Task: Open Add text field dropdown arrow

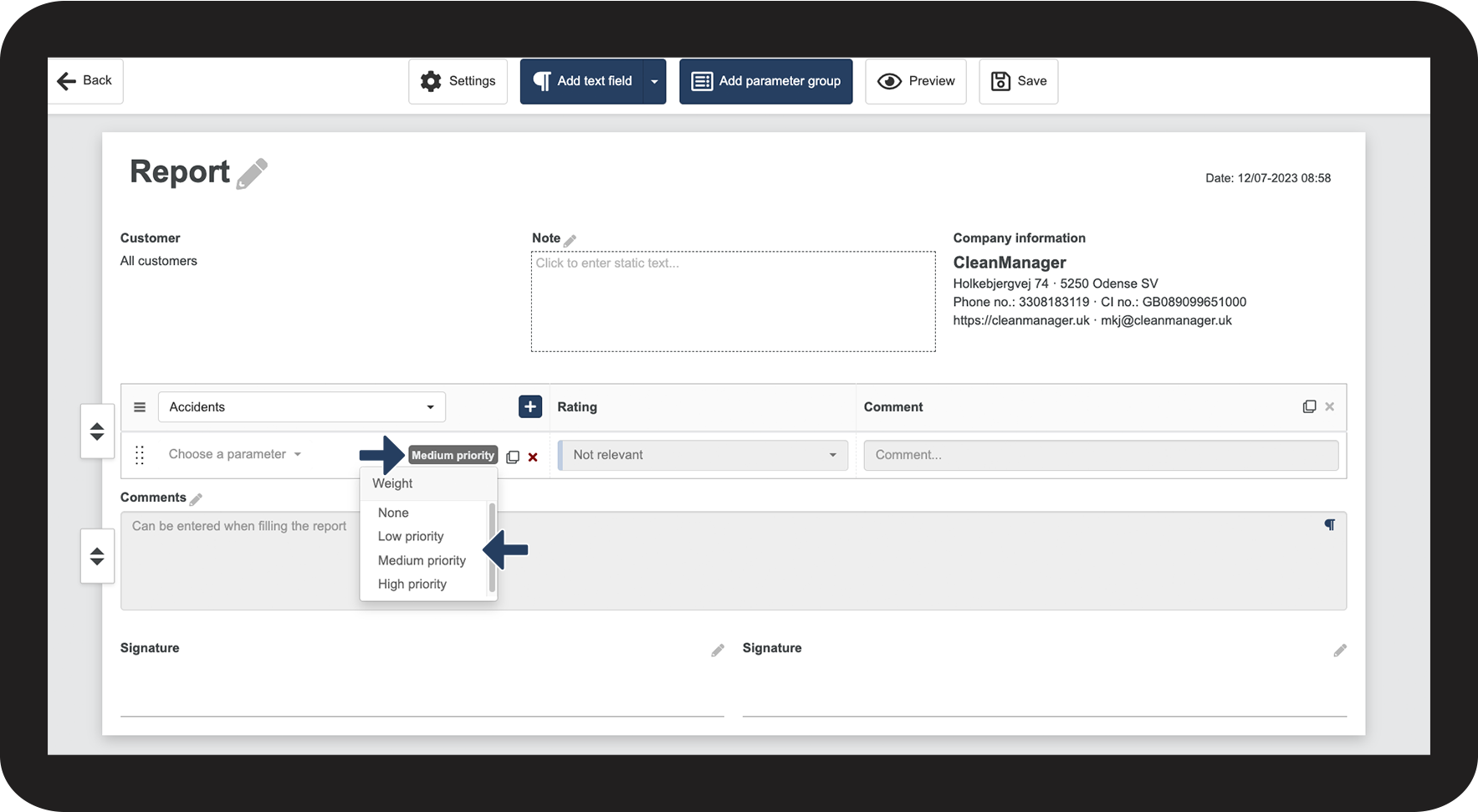Action: 655,81
